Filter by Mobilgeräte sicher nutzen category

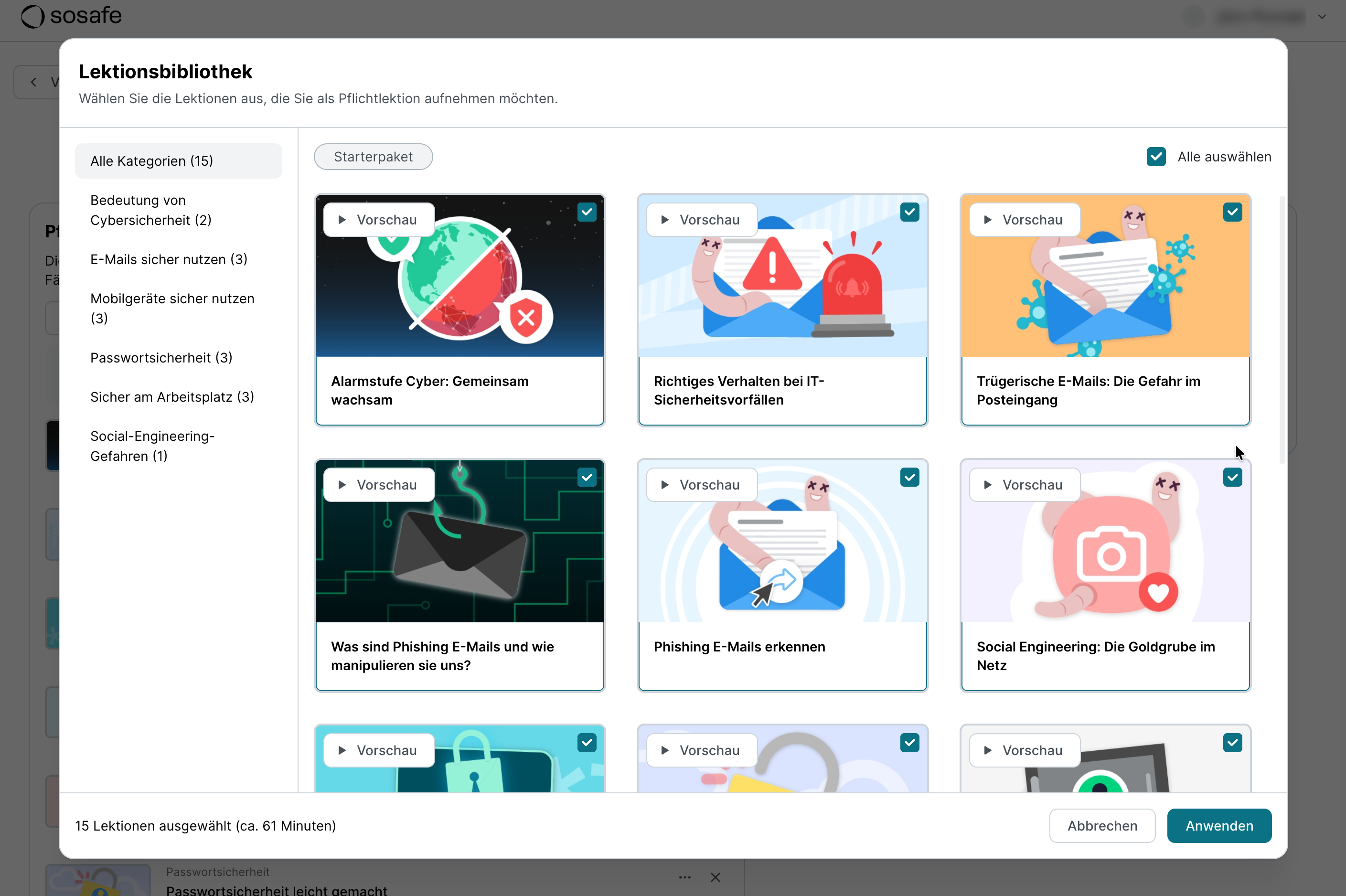[x=178, y=308]
